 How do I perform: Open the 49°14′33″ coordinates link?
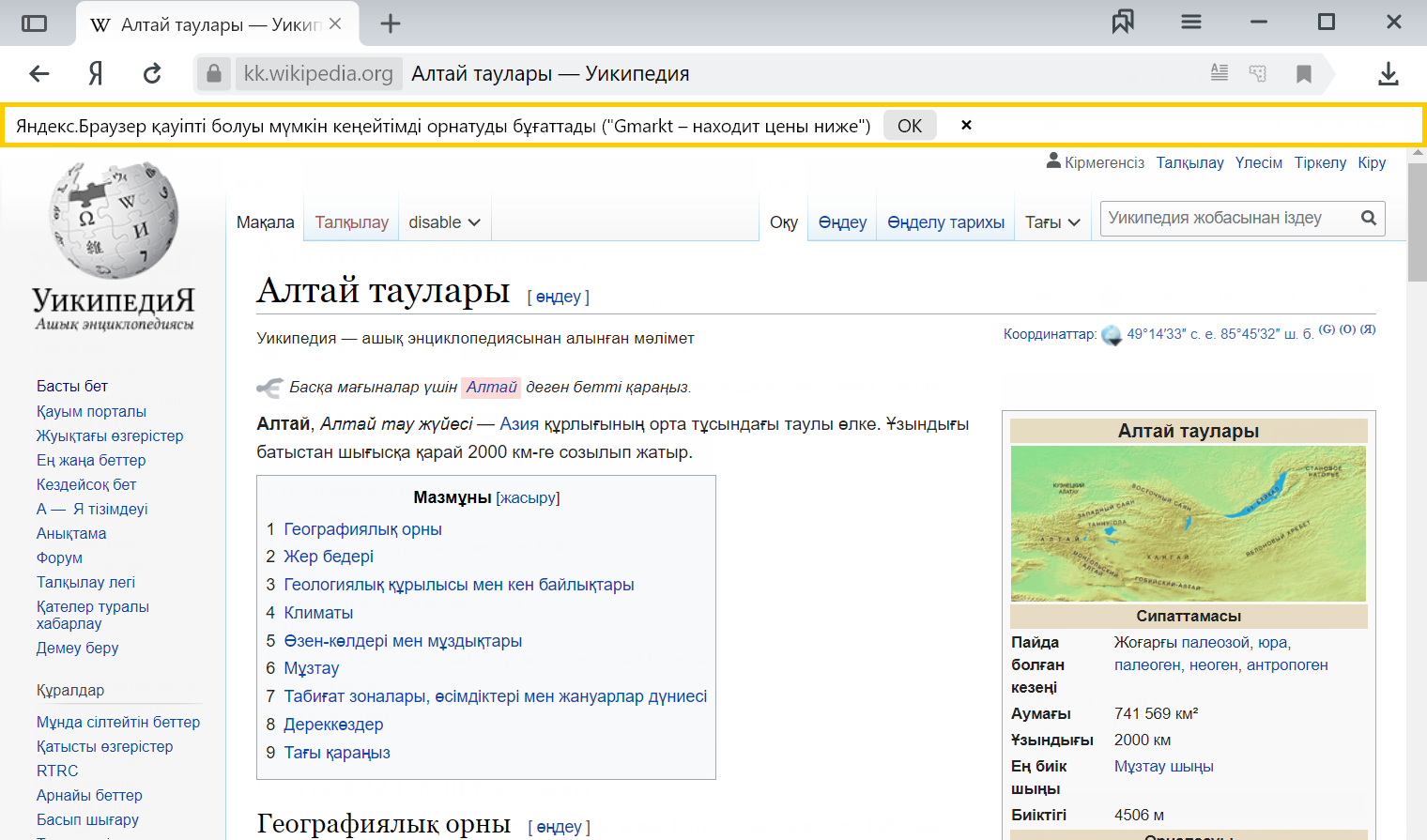1220,334
